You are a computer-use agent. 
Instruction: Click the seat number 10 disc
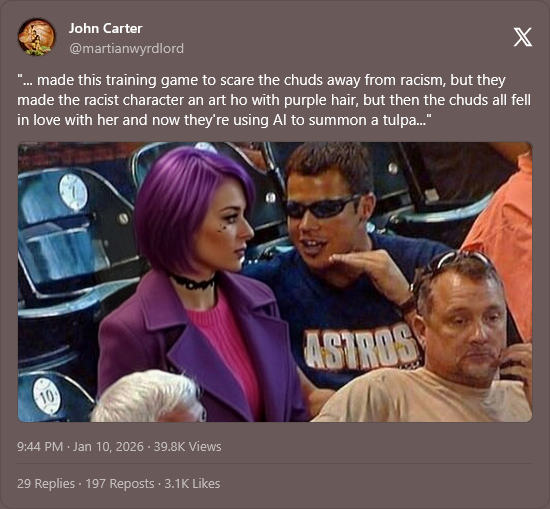coord(47,396)
